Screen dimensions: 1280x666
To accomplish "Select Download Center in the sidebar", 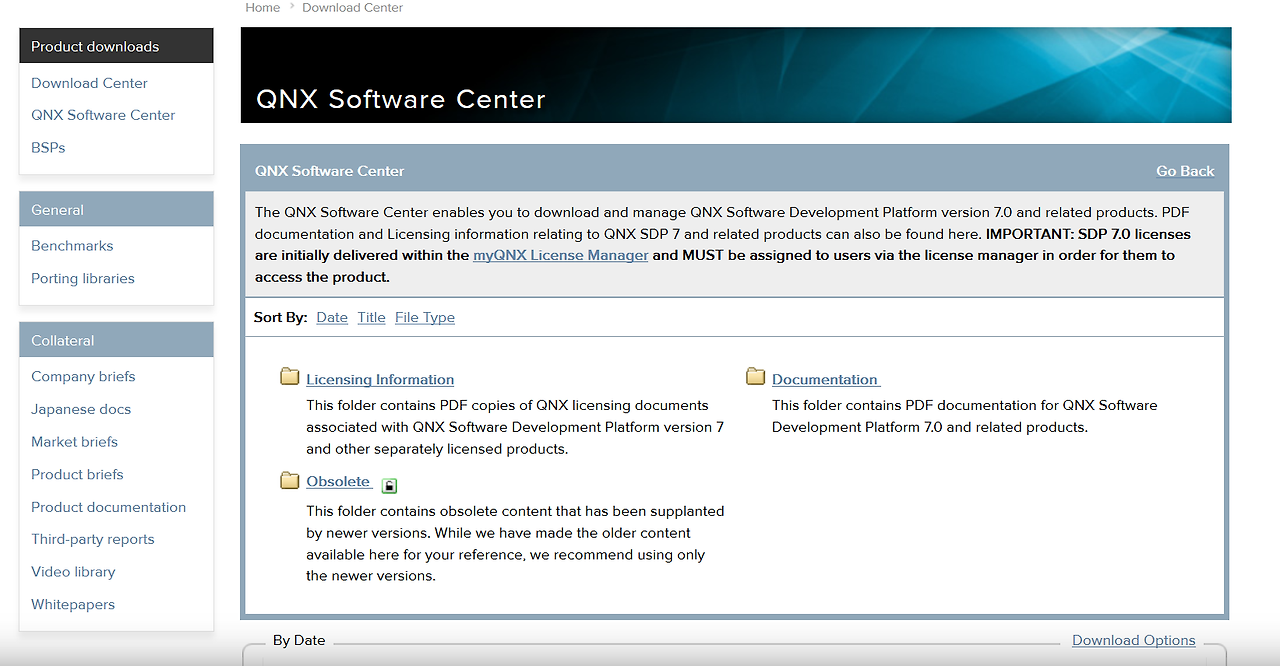I will (89, 82).
